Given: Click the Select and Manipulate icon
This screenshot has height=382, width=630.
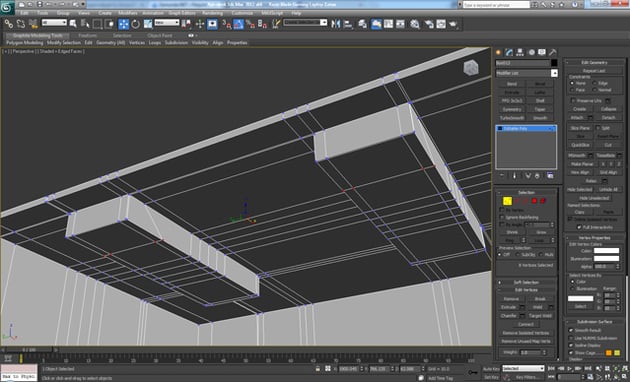Looking at the screenshot, I should tap(200, 24).
